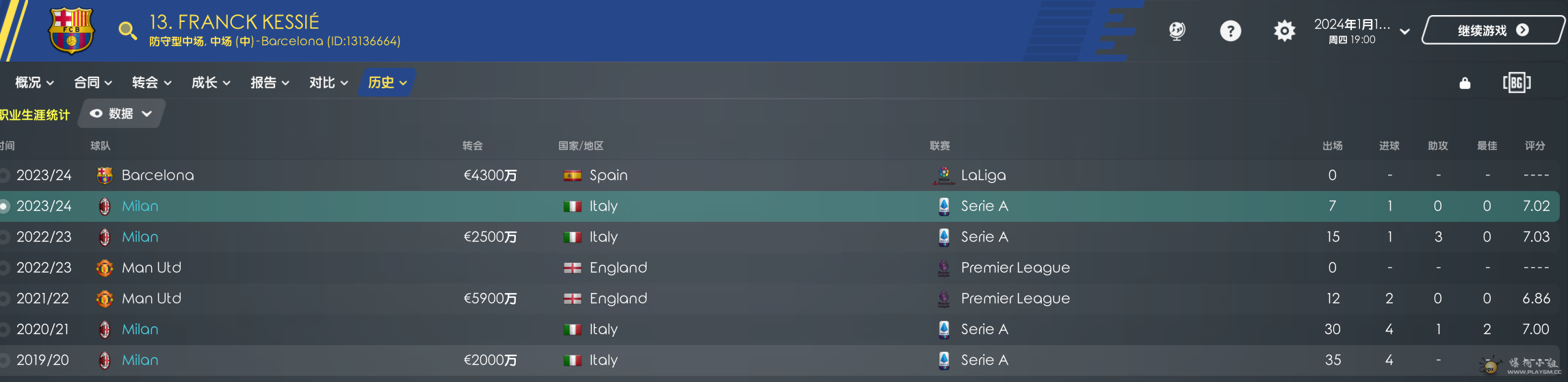The width and height of the screenshot is (1568, 382).
Task: Open the Milan link in 2022/23 row
Action: (x=140, y=237)
